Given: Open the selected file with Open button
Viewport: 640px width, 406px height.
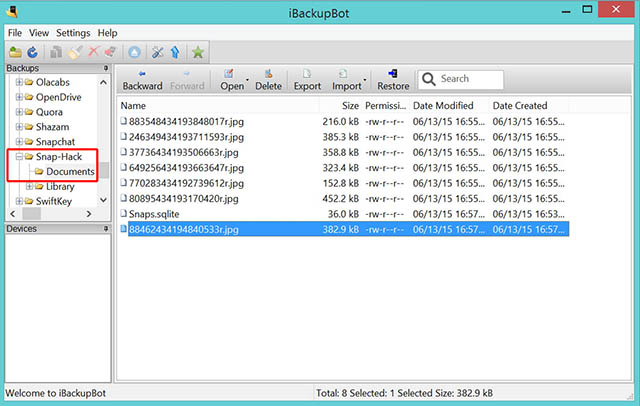Looking at the screenshot, I should coord(231,80).
